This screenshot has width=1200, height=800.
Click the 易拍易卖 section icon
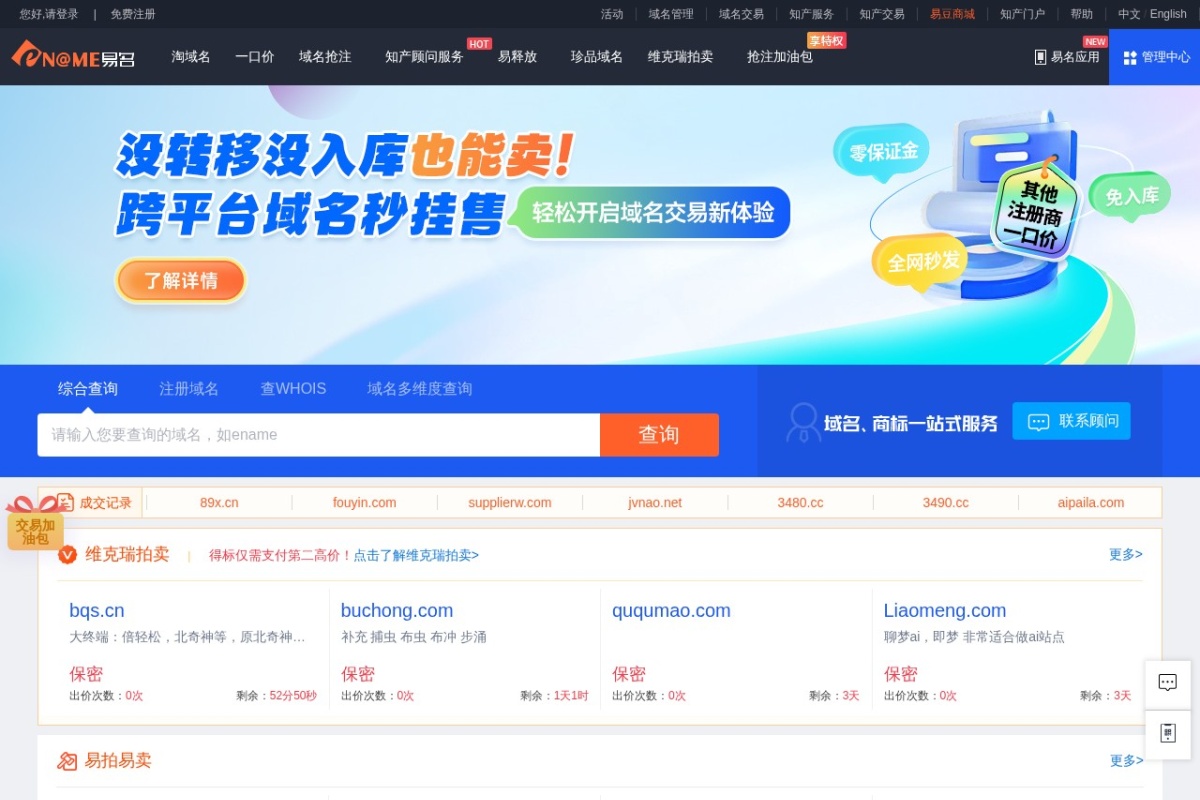pyautogui.click(x=67, y=761)
